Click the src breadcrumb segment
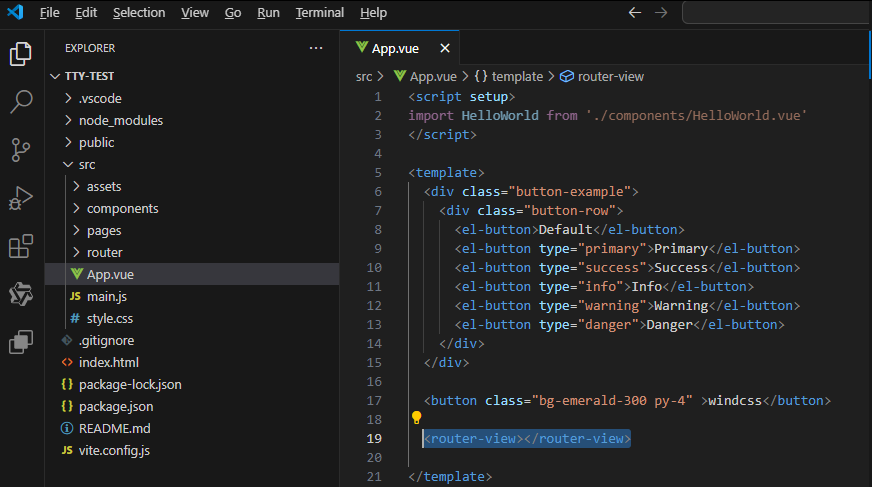This screenshot has height=487, width=872. (x=364, y=77)
